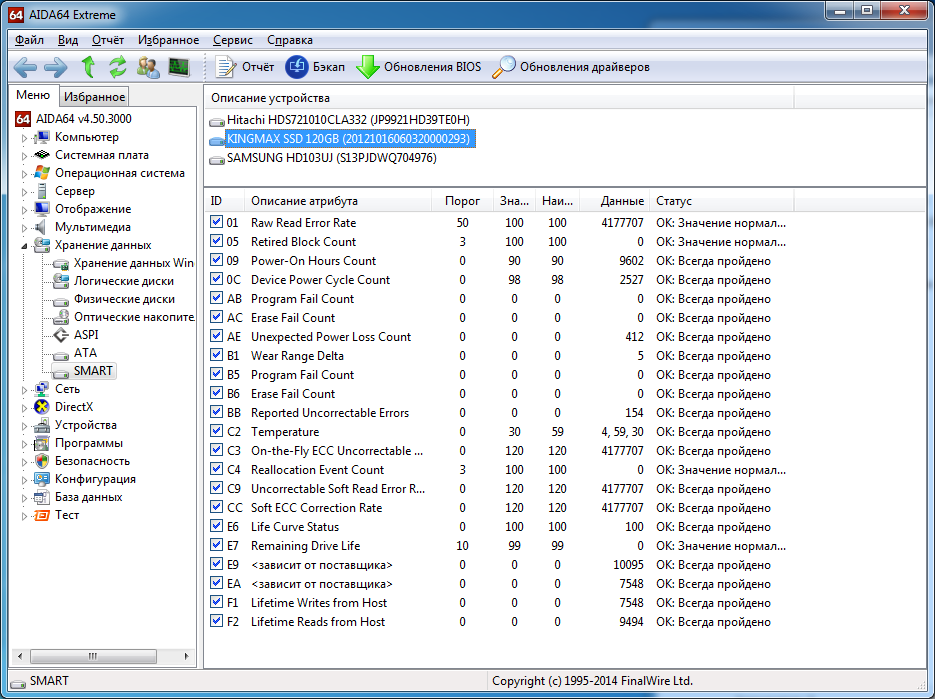
Task: Click the tree panel horizontal scrollbar thumb
Action: [93, 656]
